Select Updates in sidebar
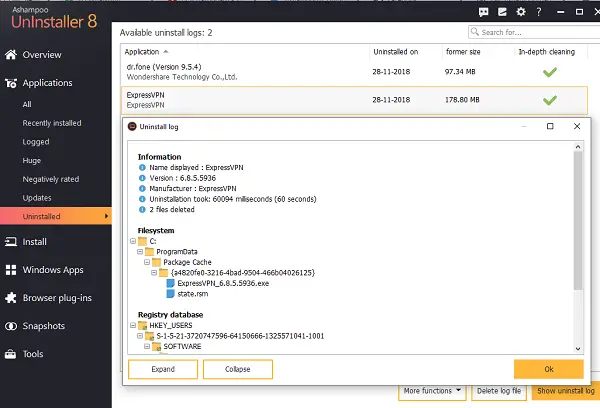Viewport: 600px width, 408px height. (x=37, y=198)
